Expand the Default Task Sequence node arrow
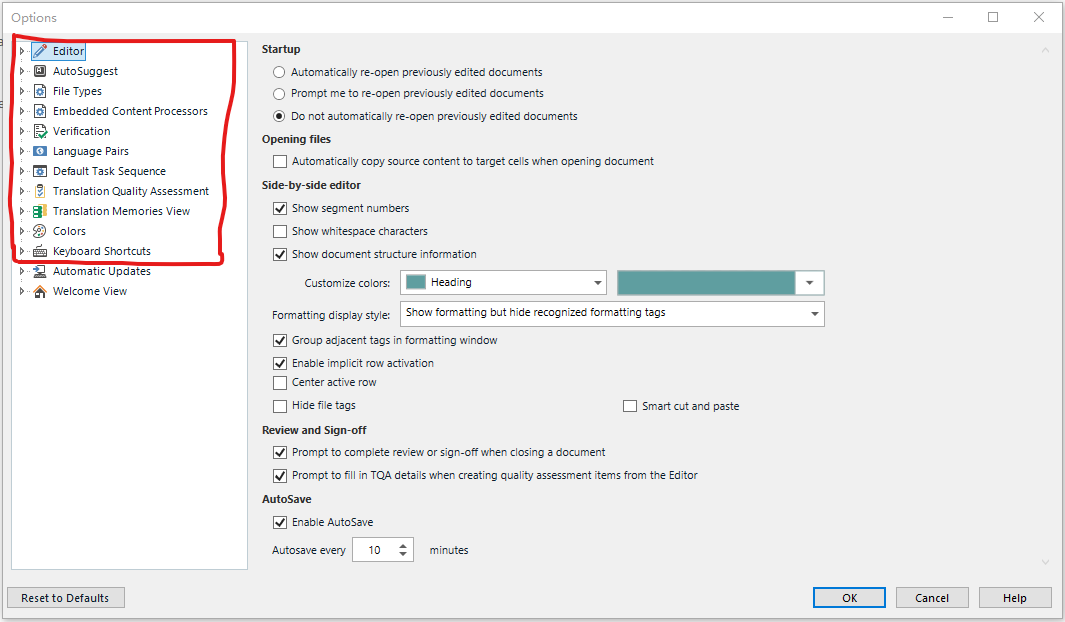 pyautogui.click(x=22, y=171)
